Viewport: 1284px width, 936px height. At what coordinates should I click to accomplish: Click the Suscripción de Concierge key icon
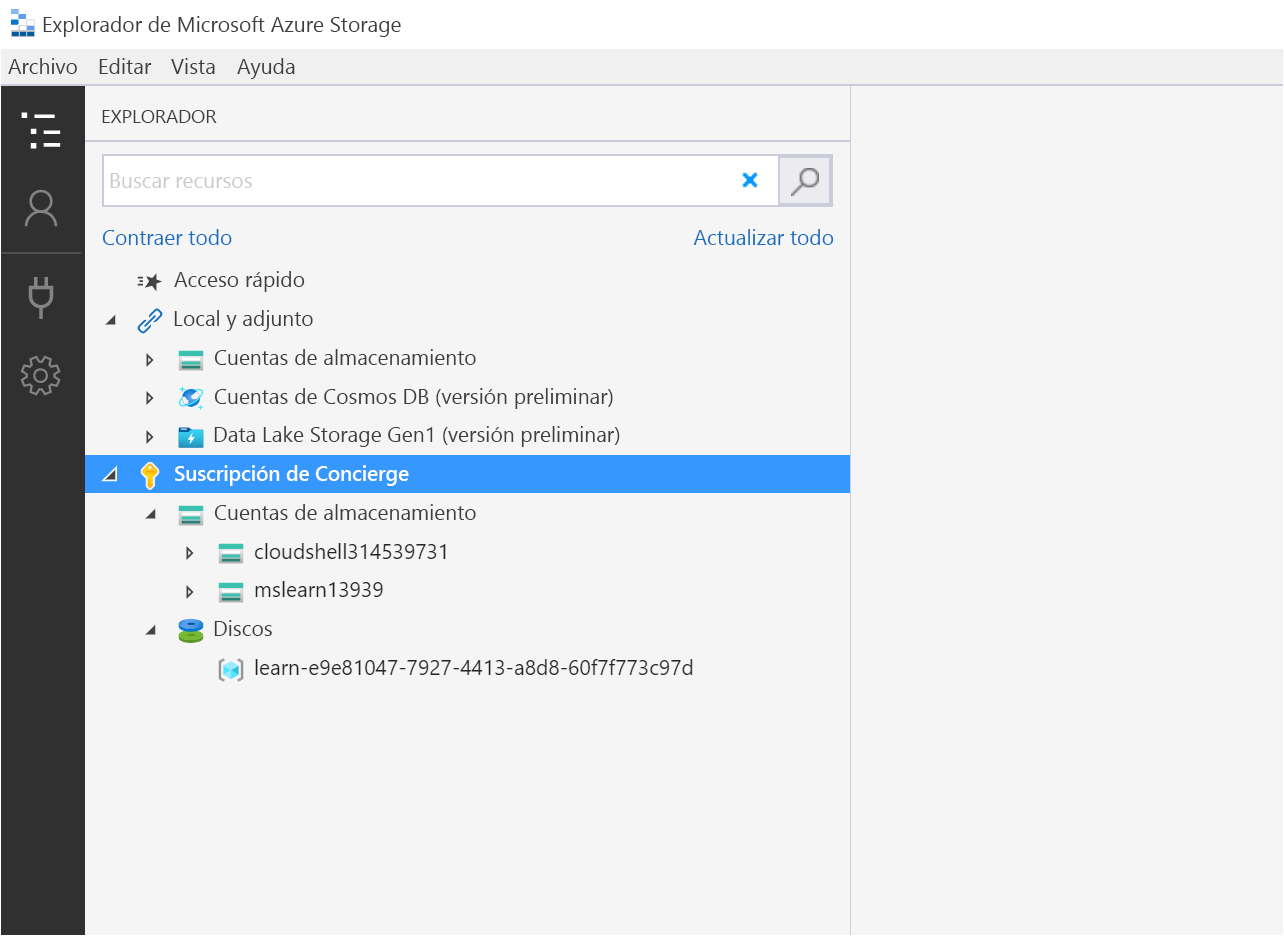coord(150,475)
